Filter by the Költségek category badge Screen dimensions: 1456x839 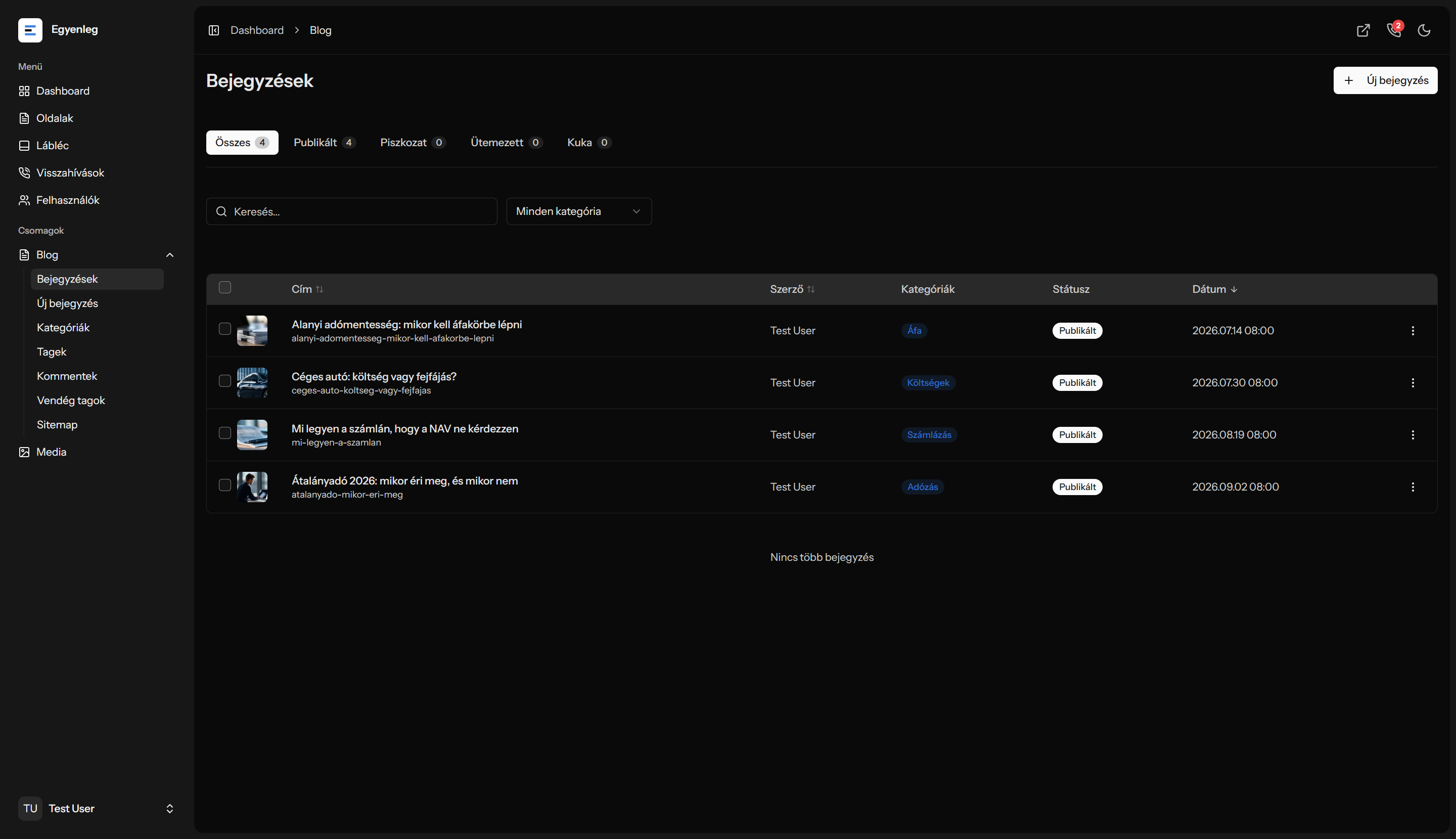pos(928,383)
